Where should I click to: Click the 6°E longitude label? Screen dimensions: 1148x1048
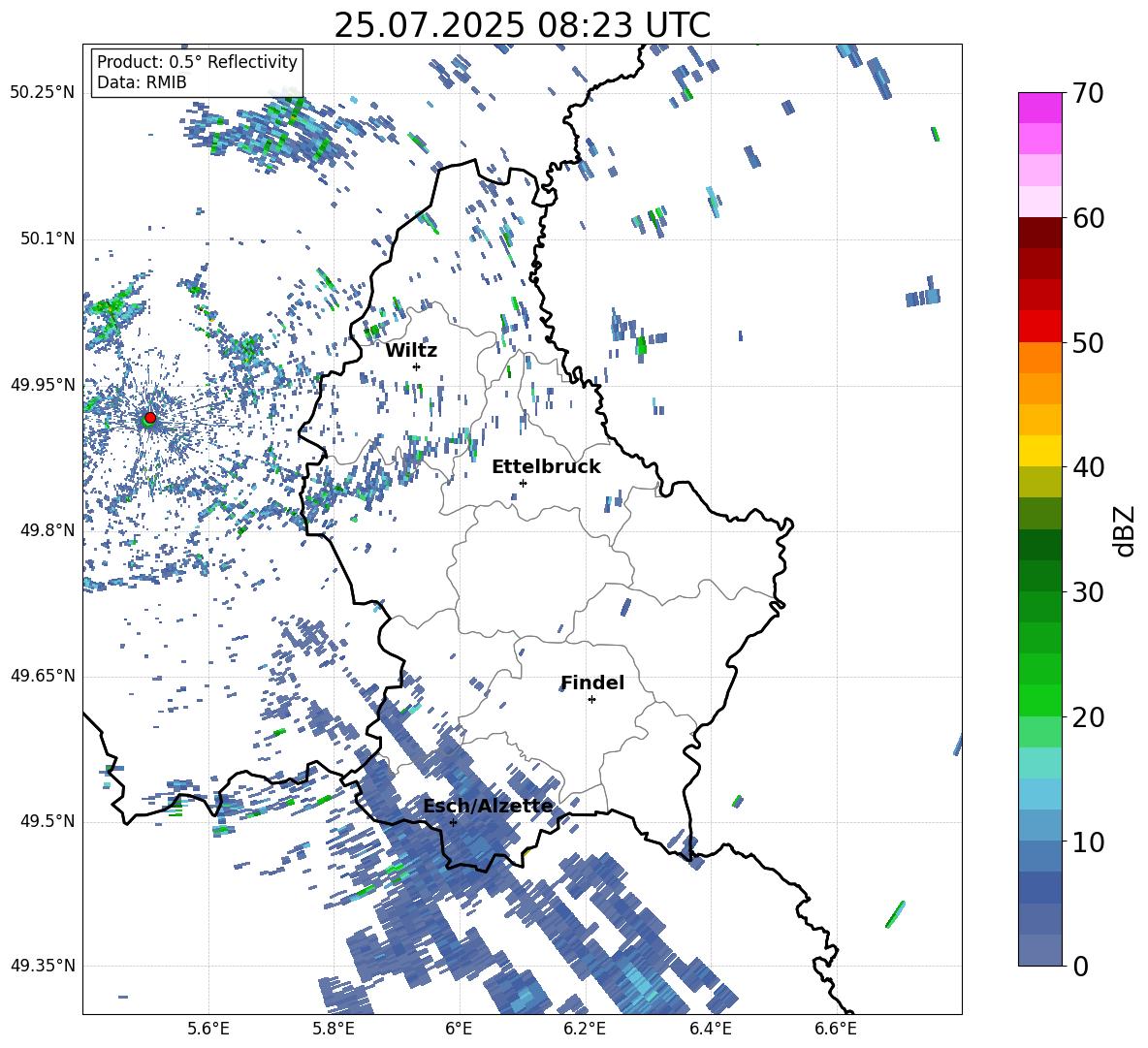459,1029
